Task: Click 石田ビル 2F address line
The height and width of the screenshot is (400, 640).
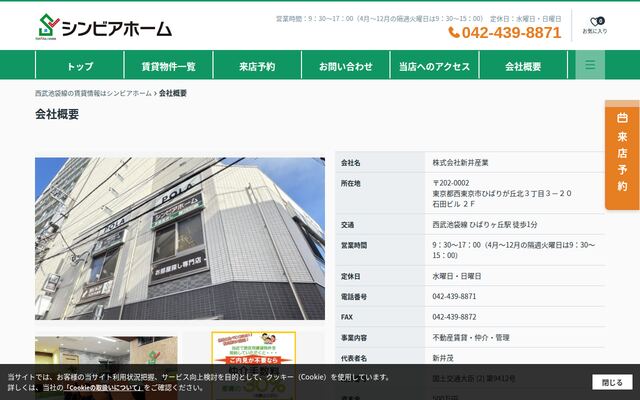Action: pos(453,204)
